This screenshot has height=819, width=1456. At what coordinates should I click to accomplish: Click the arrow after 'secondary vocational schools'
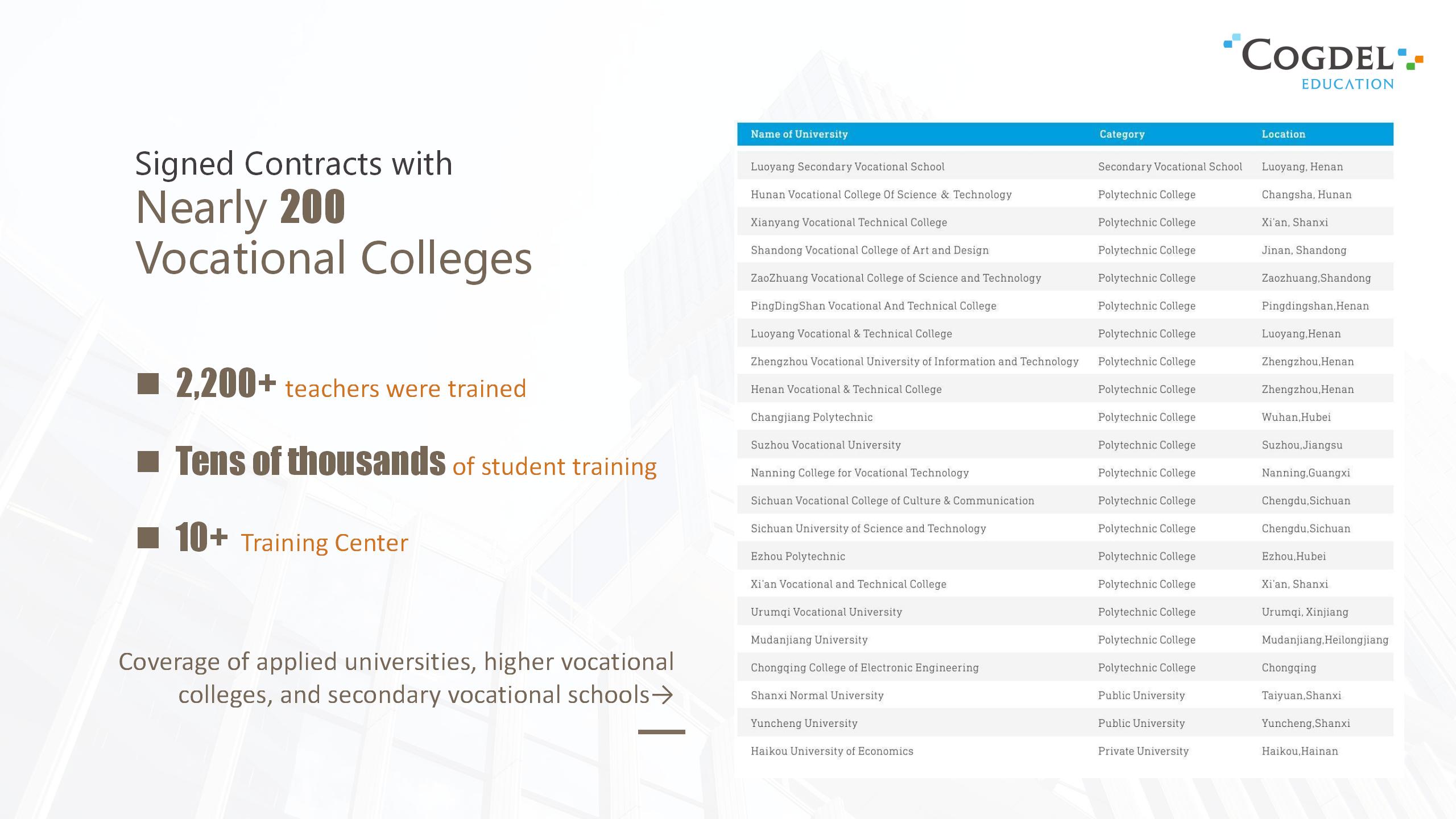coord(663,694)
